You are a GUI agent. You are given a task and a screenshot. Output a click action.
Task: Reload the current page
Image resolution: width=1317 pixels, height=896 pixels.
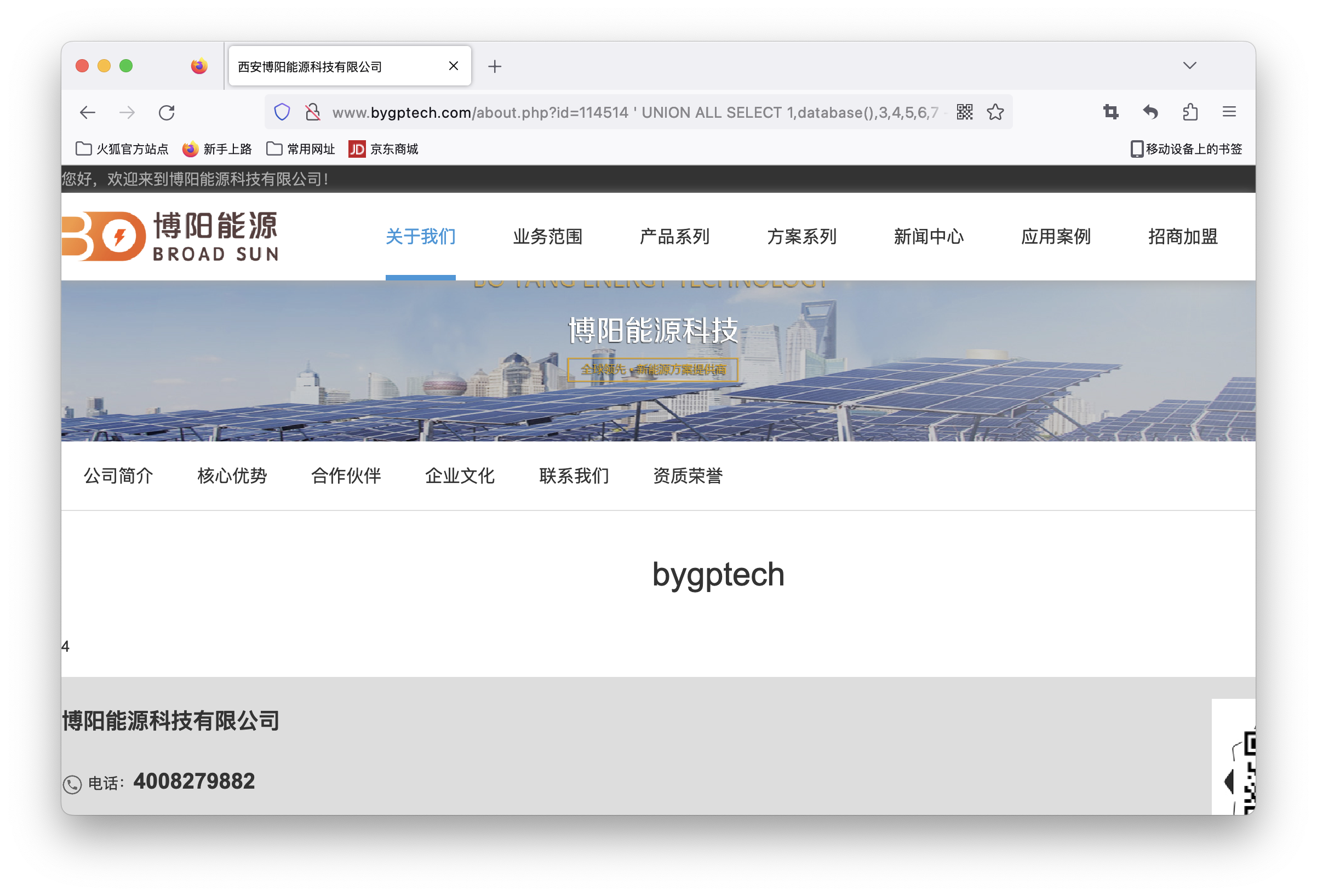tap(167, 112)
